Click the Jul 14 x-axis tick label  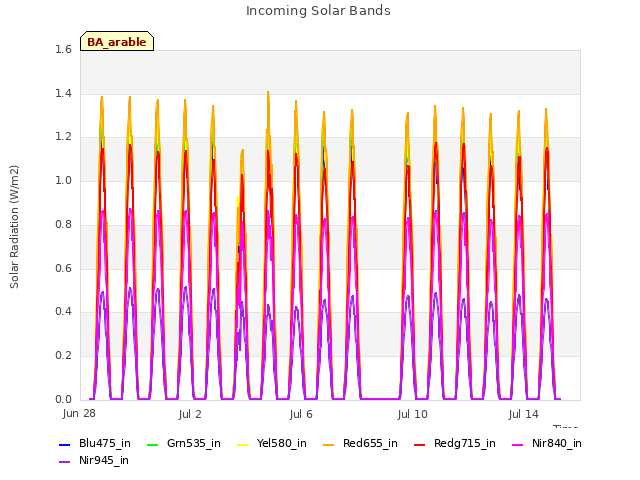[x=523, y=415]
